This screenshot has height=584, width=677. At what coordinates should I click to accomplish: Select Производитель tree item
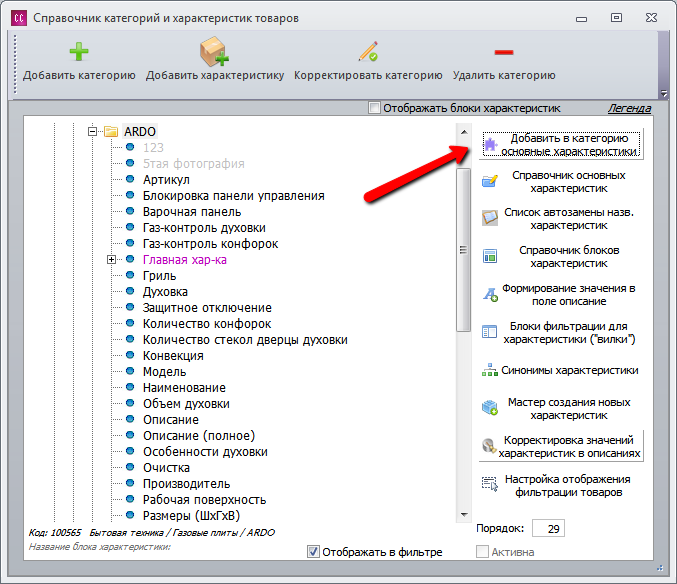187,483
